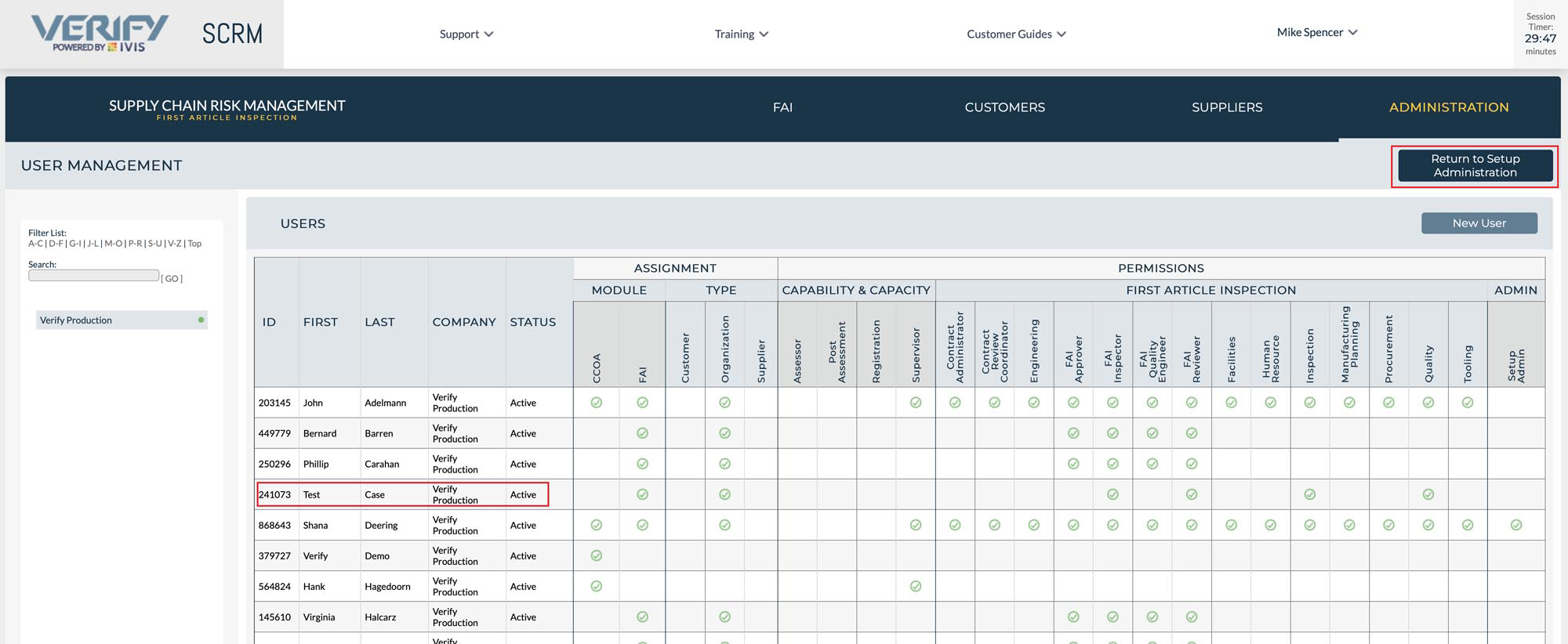Toggle Shana Deering's Contract Administrator checkmark
Image resolution: width=1568 pixels, height=644 pixels.
click(955, 525)
